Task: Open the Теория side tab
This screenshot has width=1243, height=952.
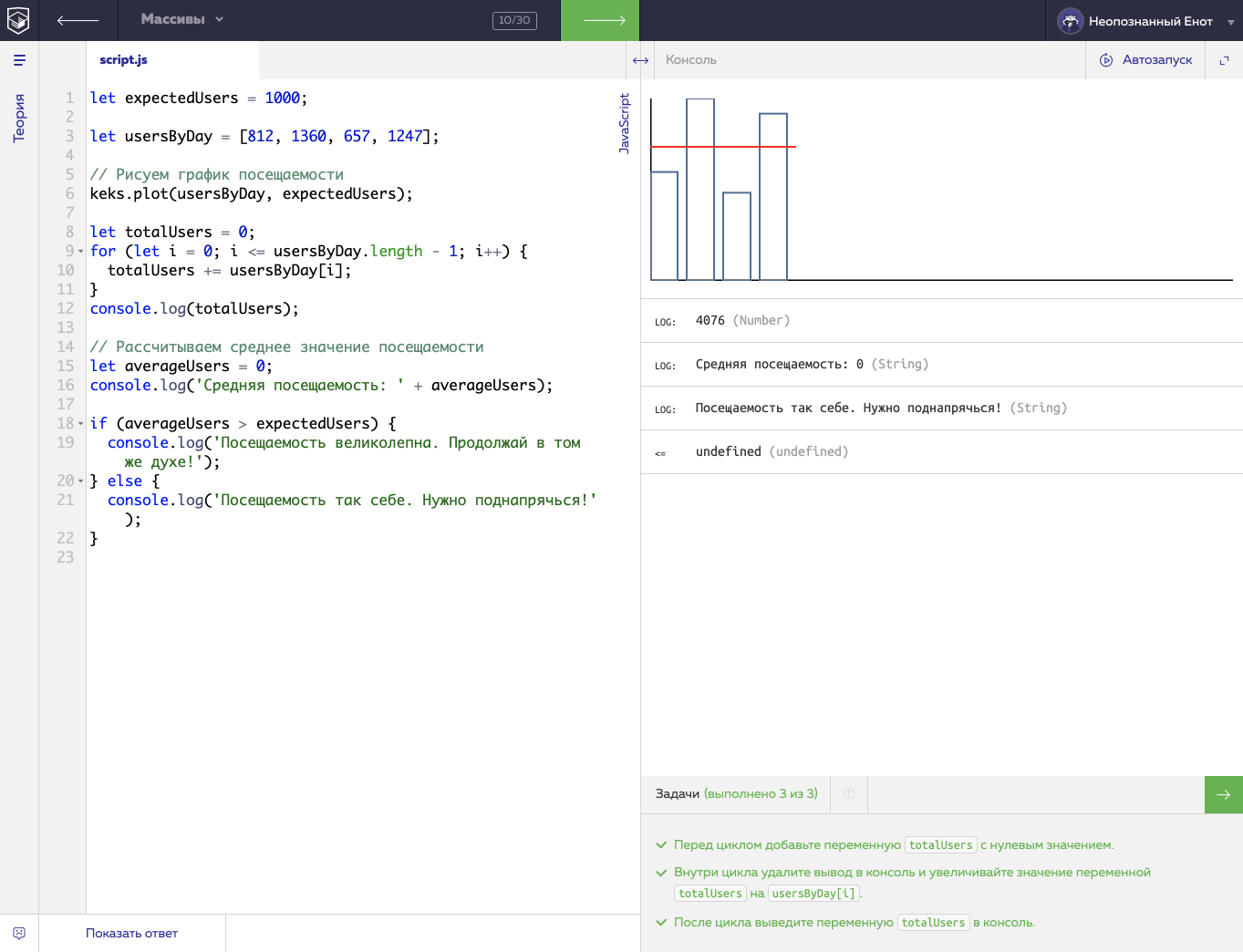Action: 19,118
